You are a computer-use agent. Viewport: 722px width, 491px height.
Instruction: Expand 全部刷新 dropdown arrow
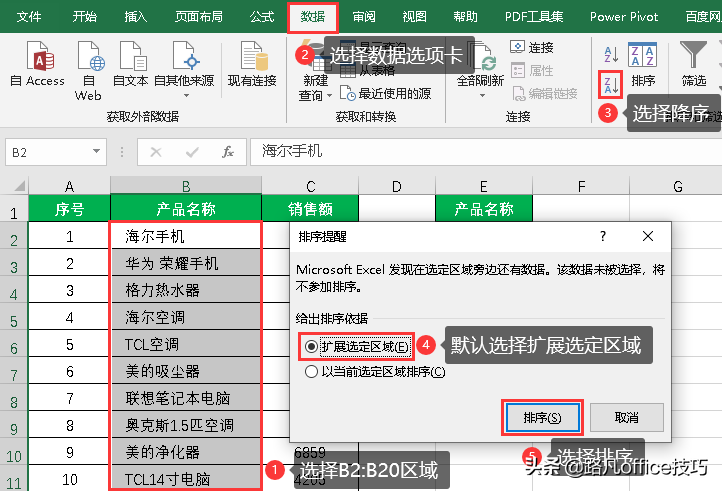click(482, 95)
